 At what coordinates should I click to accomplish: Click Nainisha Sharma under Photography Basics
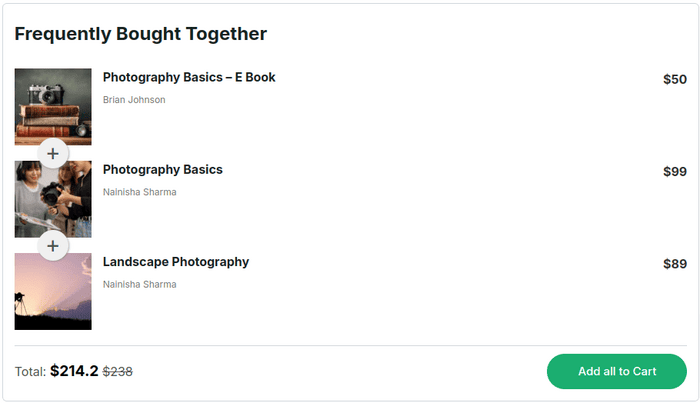click(x=139, y=192)
